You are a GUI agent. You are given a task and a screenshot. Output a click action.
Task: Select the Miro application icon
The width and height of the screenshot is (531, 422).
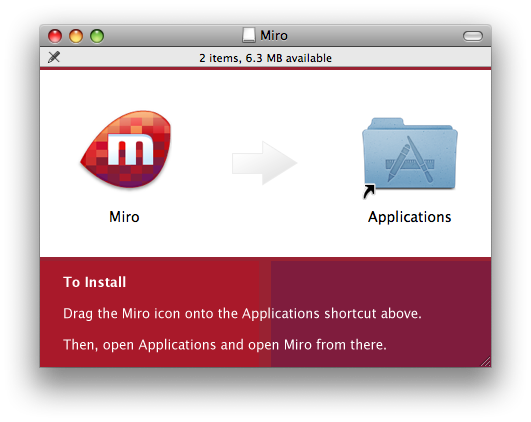click(126, 149)
